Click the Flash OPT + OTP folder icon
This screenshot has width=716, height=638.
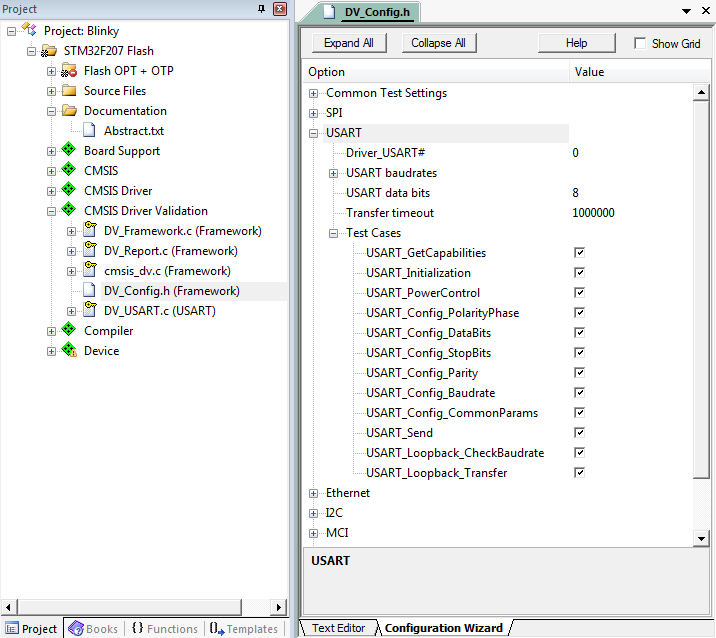(69, 71)
